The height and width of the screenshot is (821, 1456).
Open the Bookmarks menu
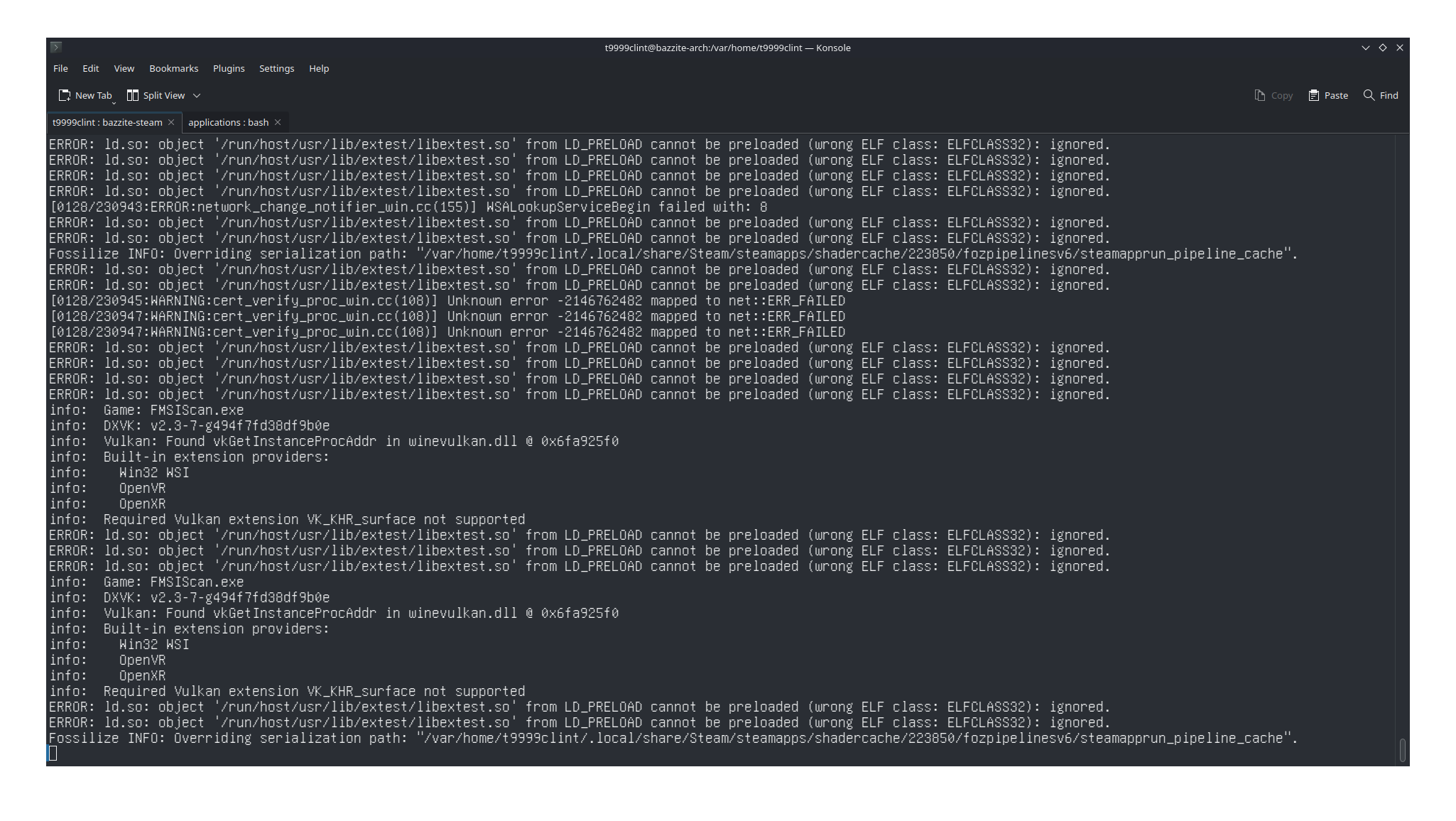click(173, 68)
